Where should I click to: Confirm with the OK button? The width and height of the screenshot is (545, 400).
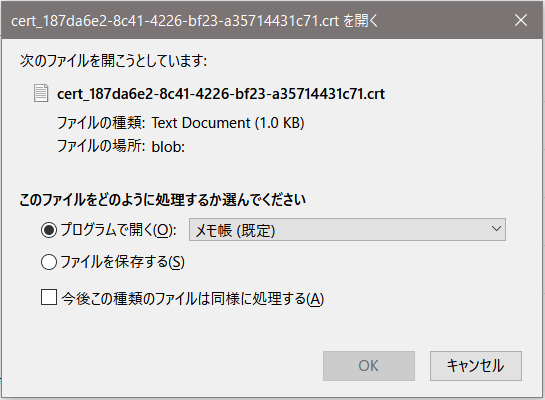pyautogui.click(x=369, y=366)
